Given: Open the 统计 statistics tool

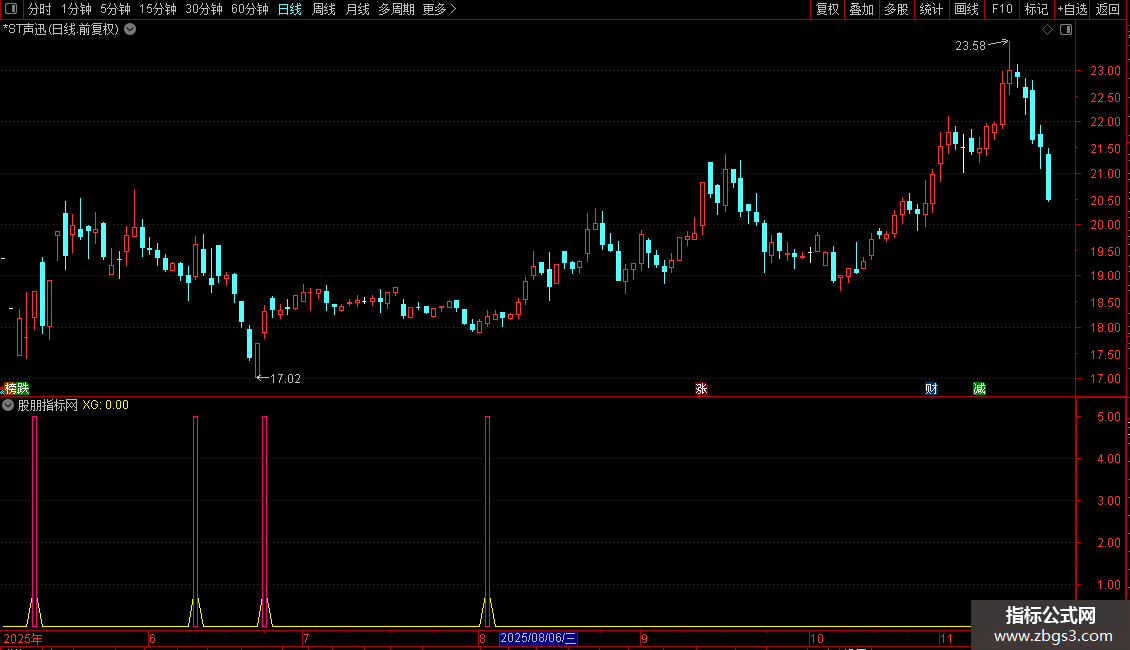Looking at the screenshot, I should point(931,9).
